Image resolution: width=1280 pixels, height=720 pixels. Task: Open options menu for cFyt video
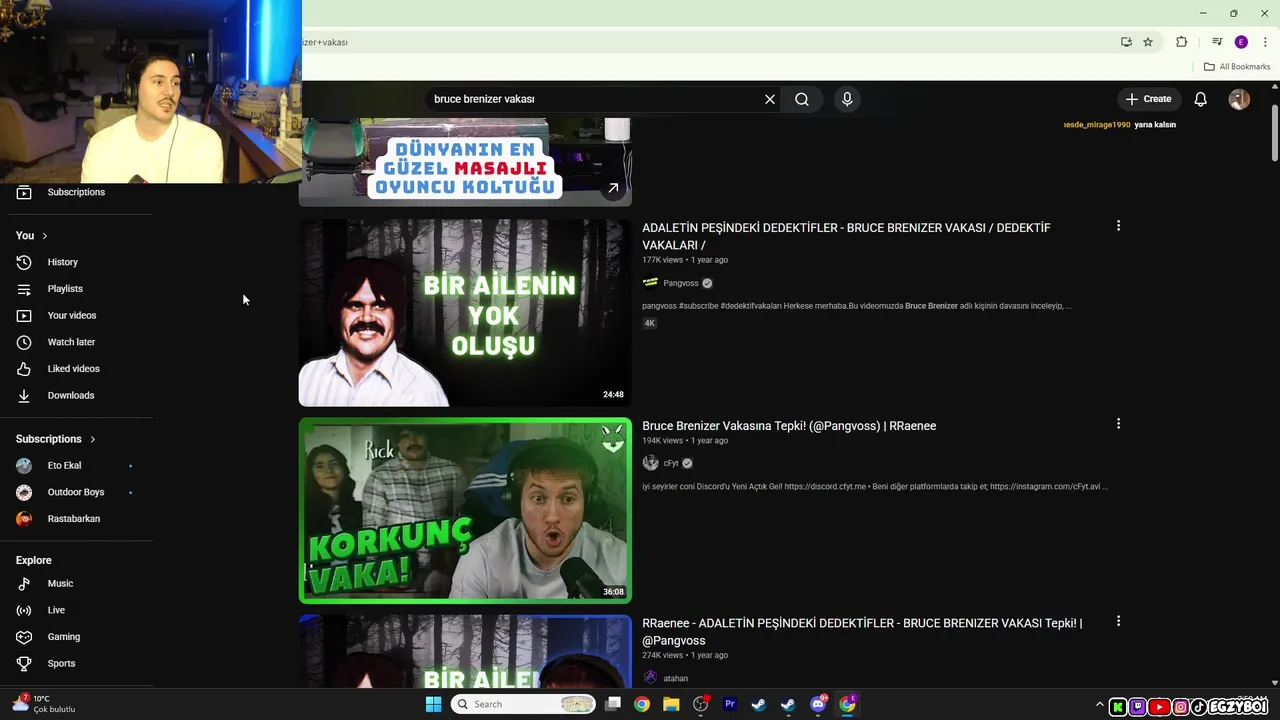[1118, 424]
